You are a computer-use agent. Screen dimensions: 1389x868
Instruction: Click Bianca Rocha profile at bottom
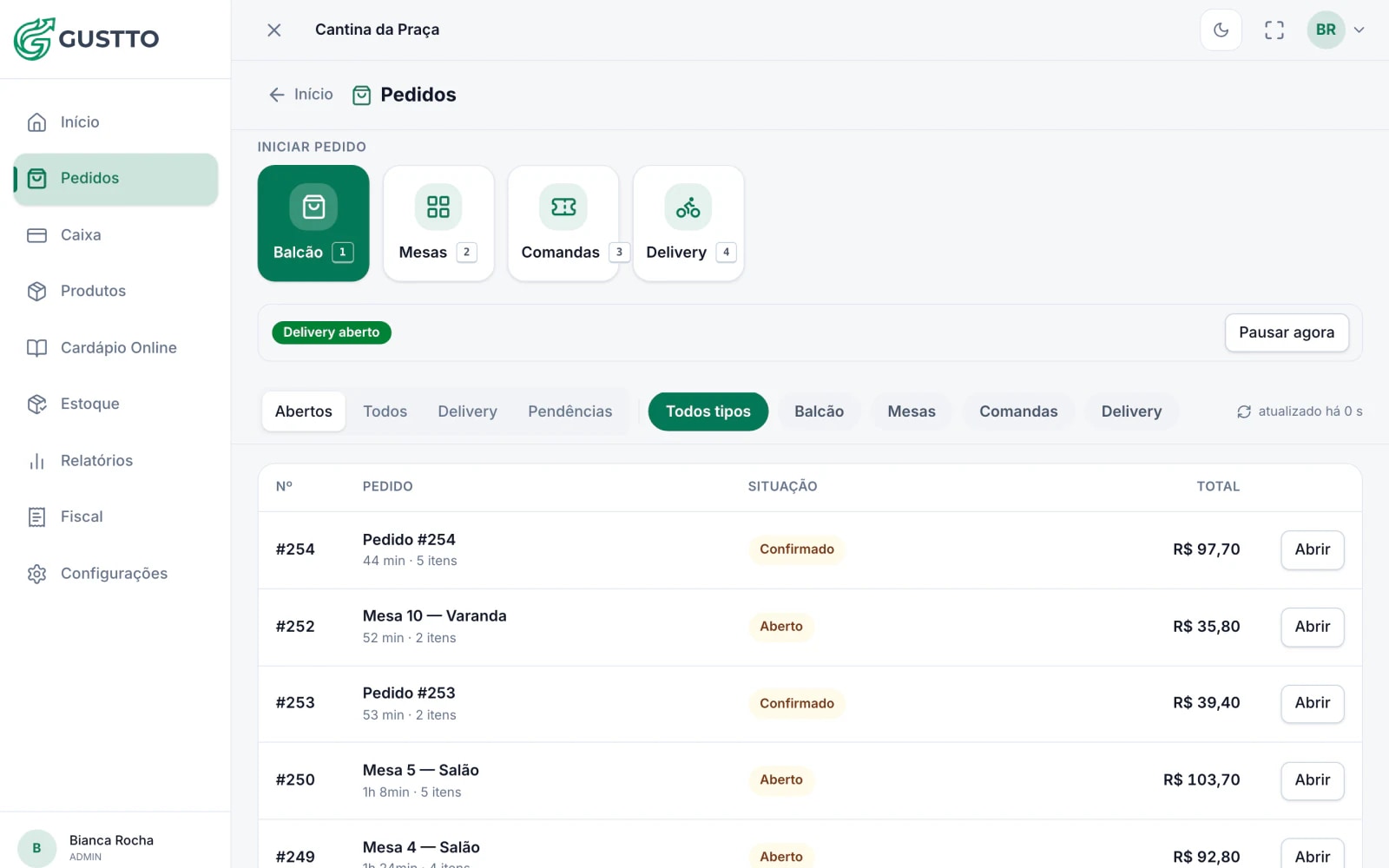coord(115,847)
